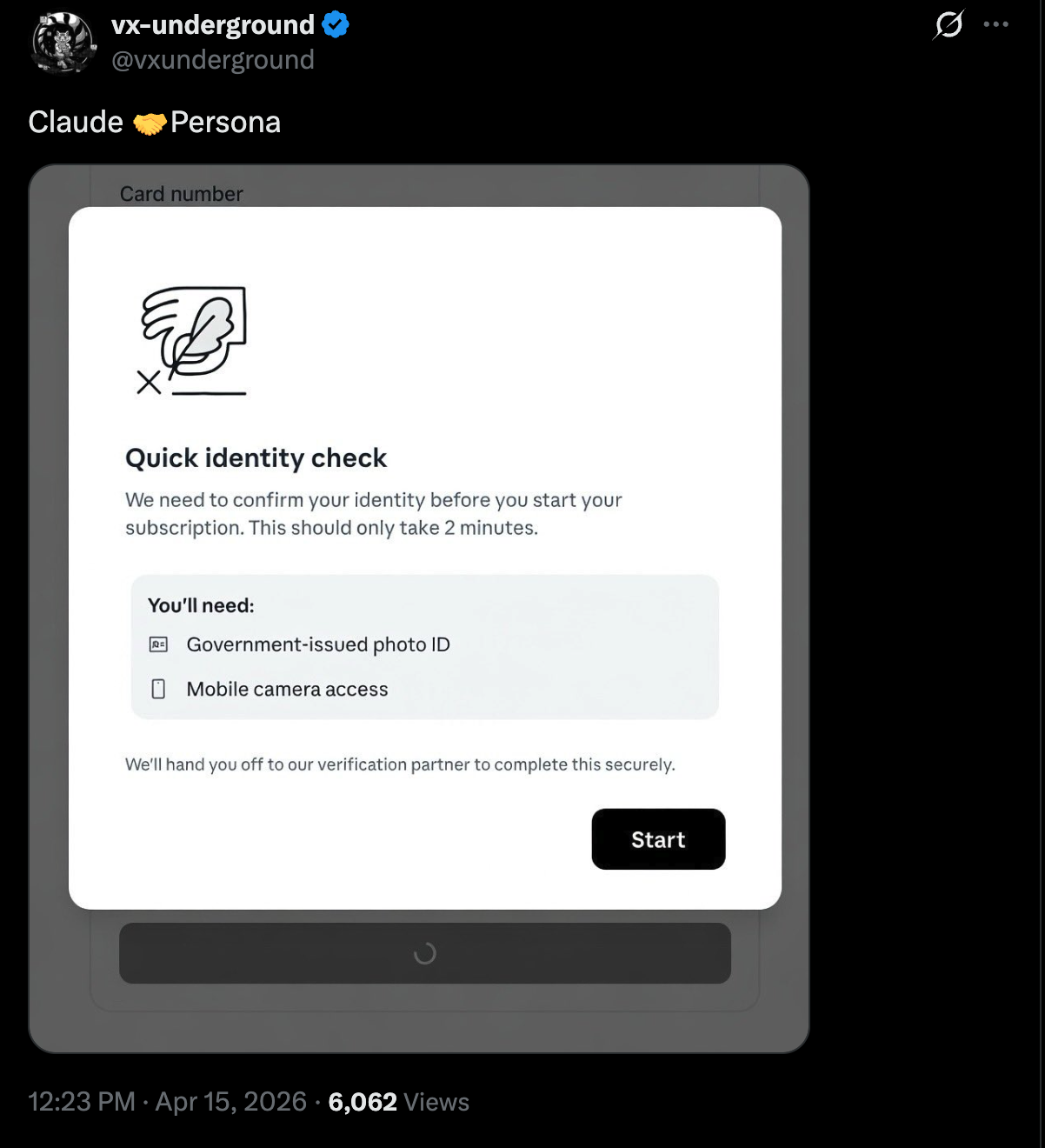Click the vx-underground profile avatar
Screen dimensions: 1045x1148
coord(63,42)
